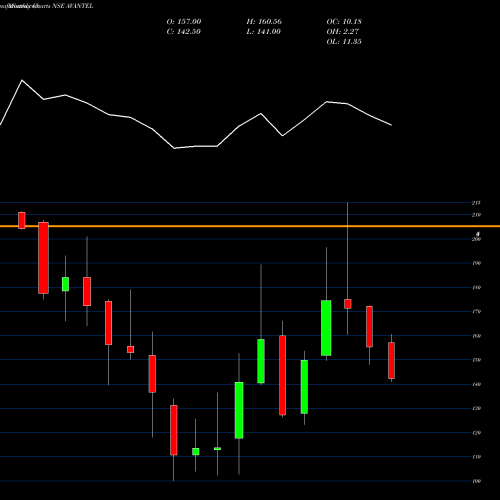Click the 'OH: 2.27' reading
The height and width of the screenshot is (500, 500).
(343, 32)
